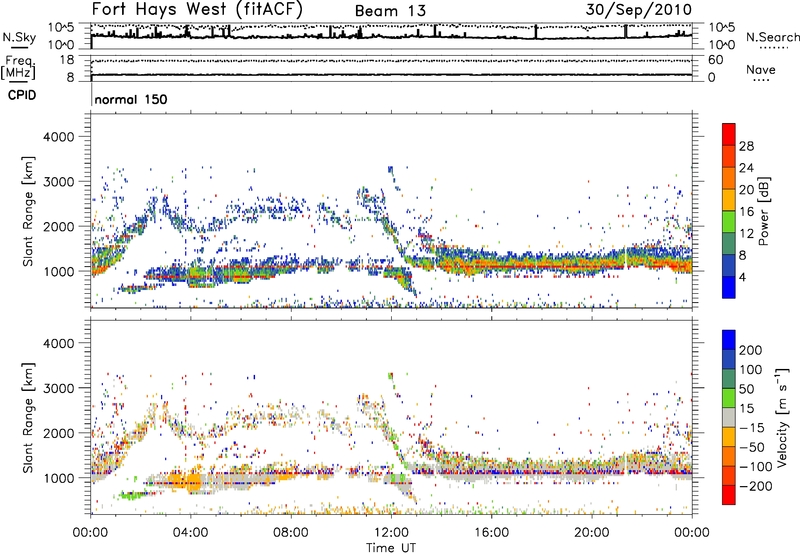Select the 'Beam 13' header text

[390, 11]
